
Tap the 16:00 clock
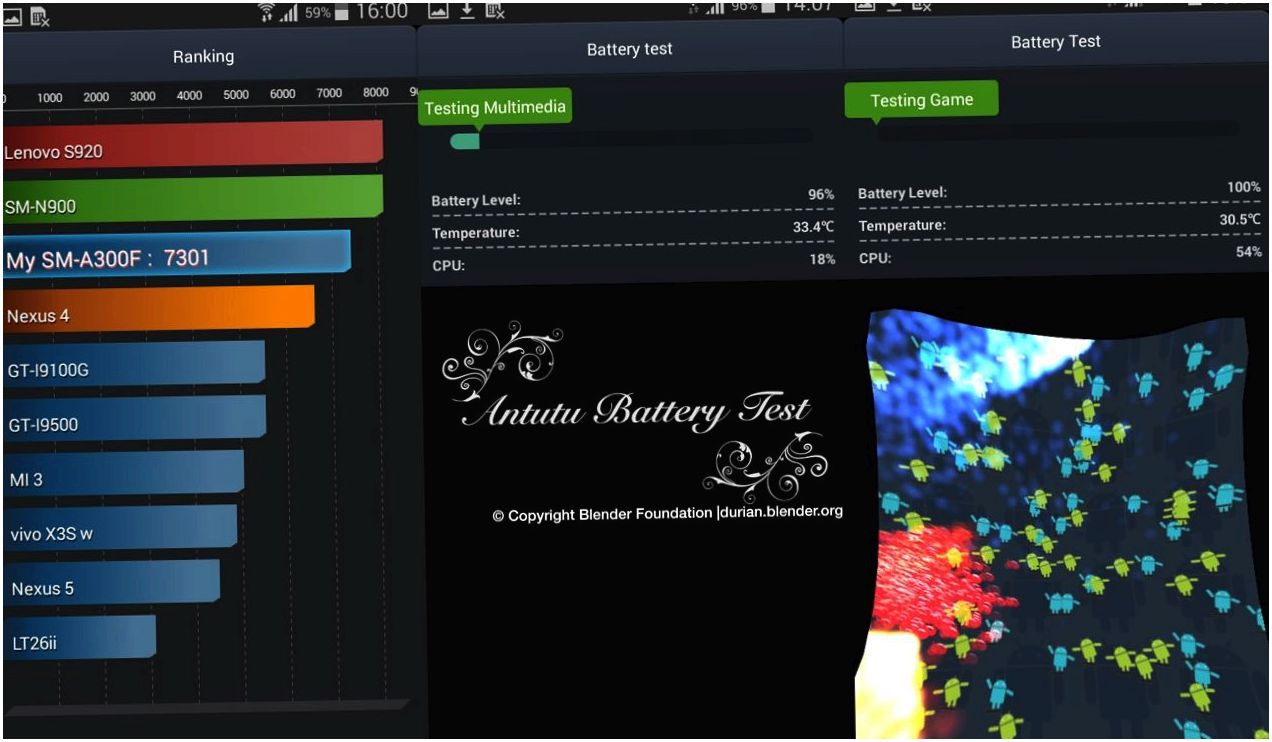pos(383,12)
